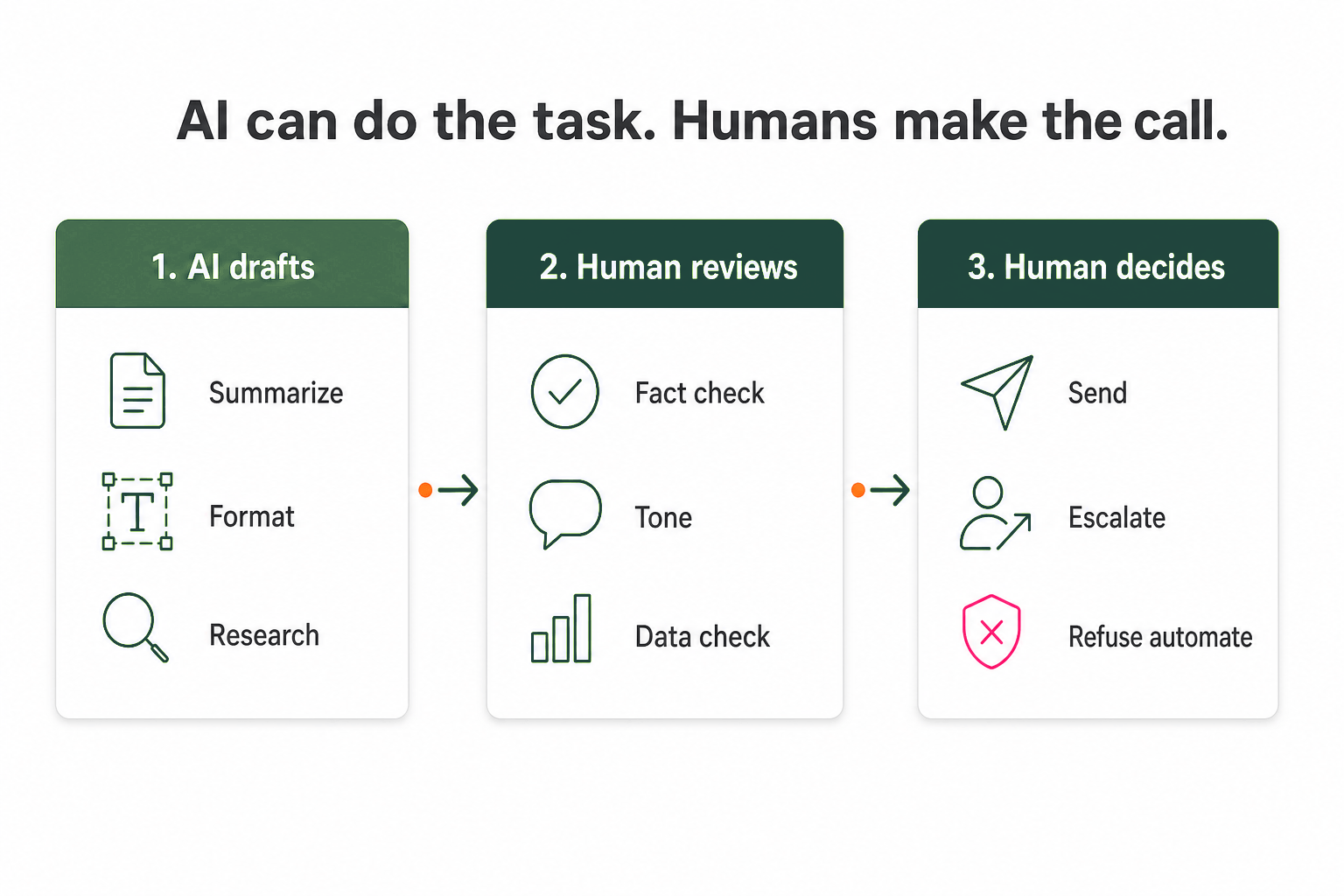
Task: Click the '1. AI drafts' card header
Action: pos(232,264)
